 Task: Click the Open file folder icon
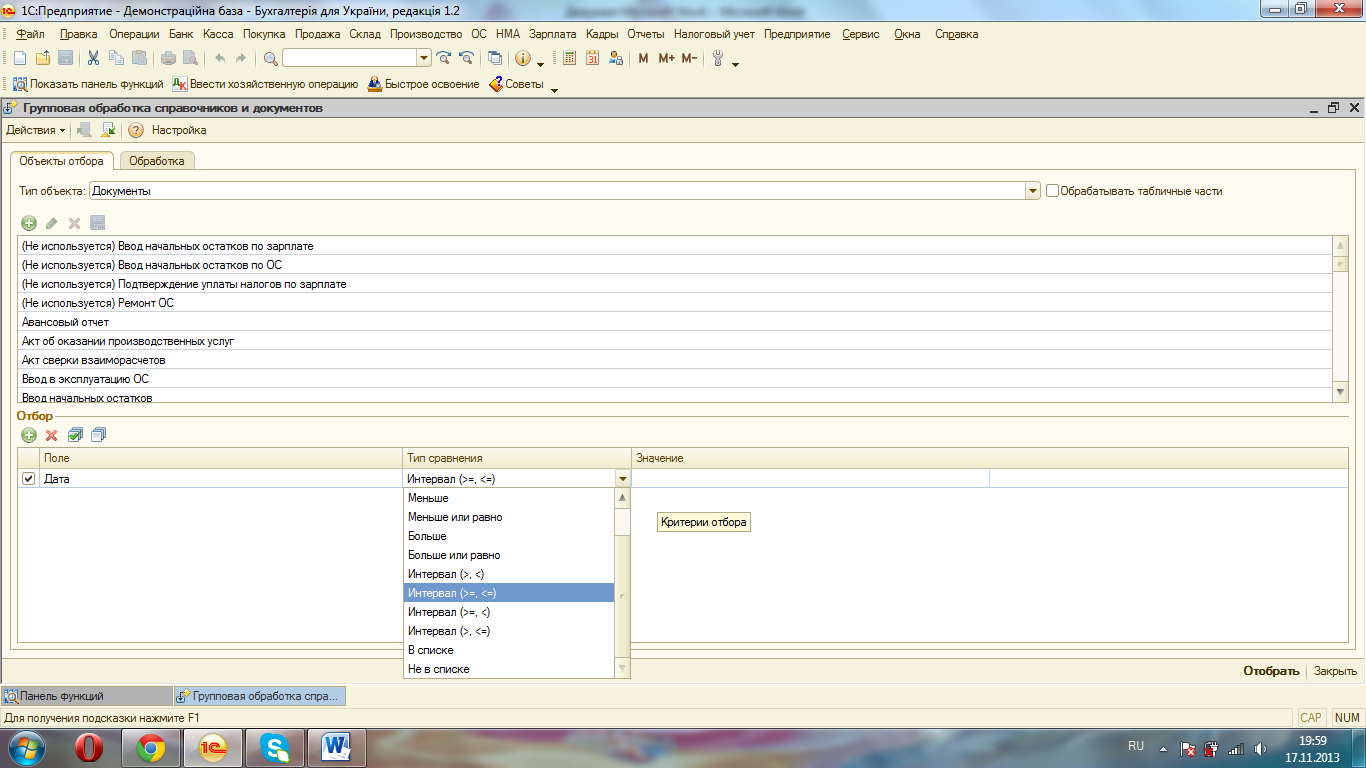[42, 58]
